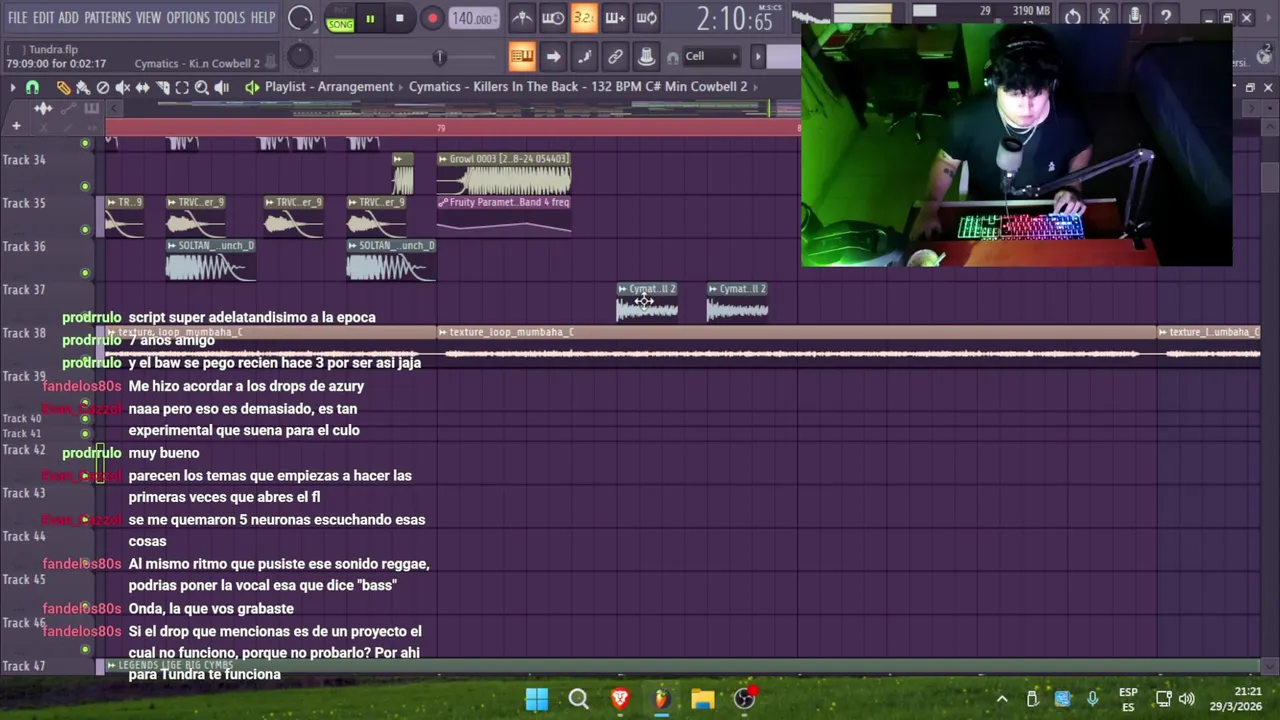Open Brave browser from taskbar
The height and width of the screenshot is (720, 1280).
click(x=620, y=699)
